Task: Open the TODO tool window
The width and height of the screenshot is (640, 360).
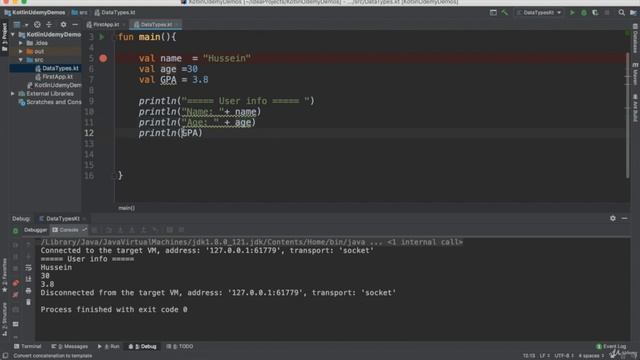Action: (180, 347)
